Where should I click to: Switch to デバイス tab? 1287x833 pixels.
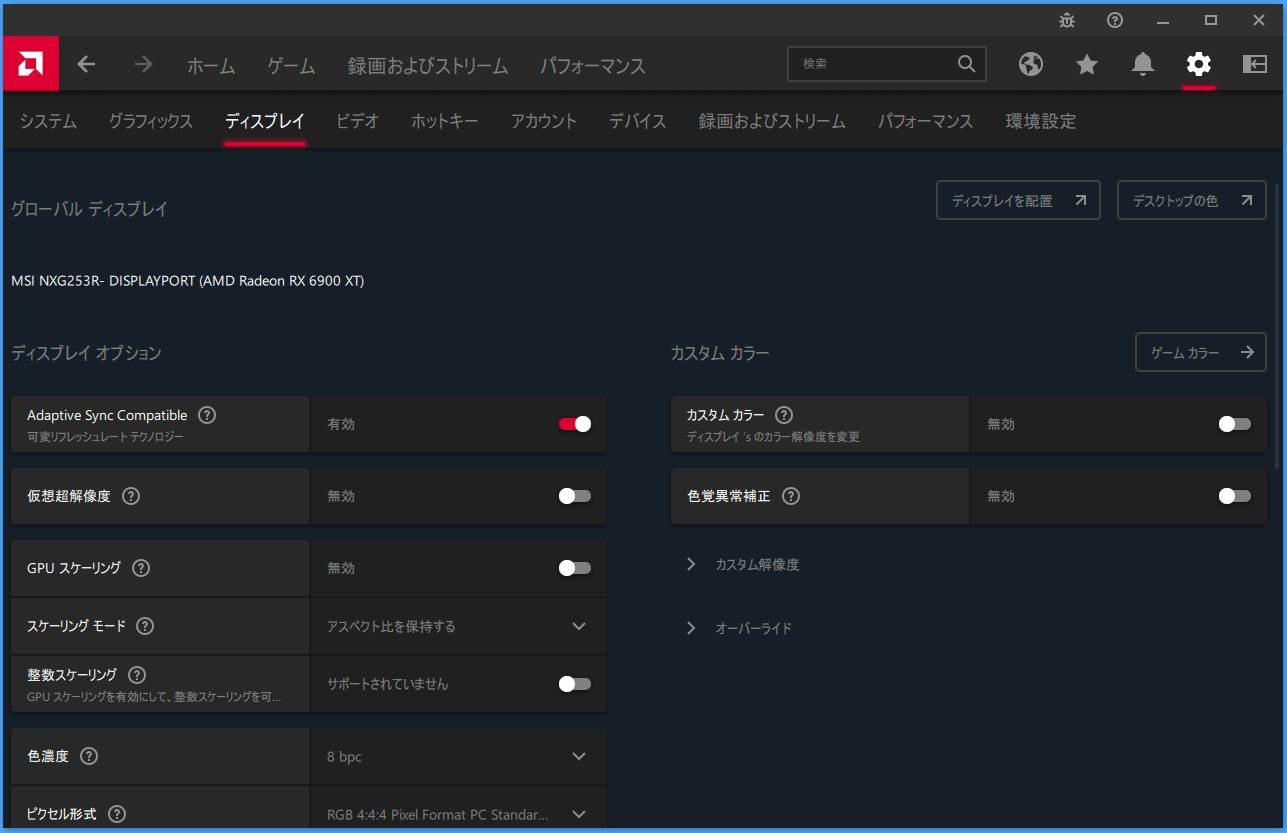tap(638, 121)
